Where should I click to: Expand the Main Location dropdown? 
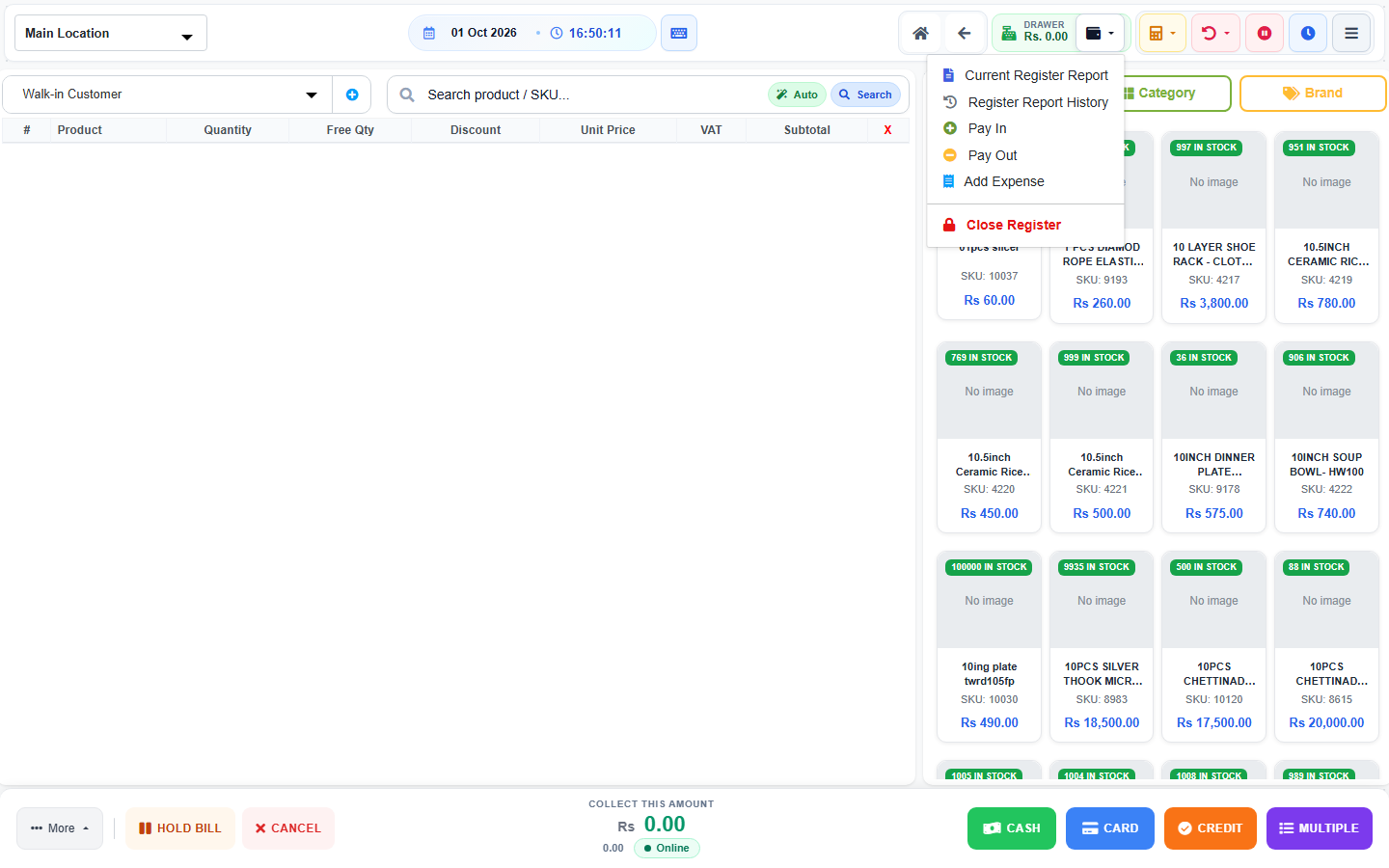(x=111, y=33)
